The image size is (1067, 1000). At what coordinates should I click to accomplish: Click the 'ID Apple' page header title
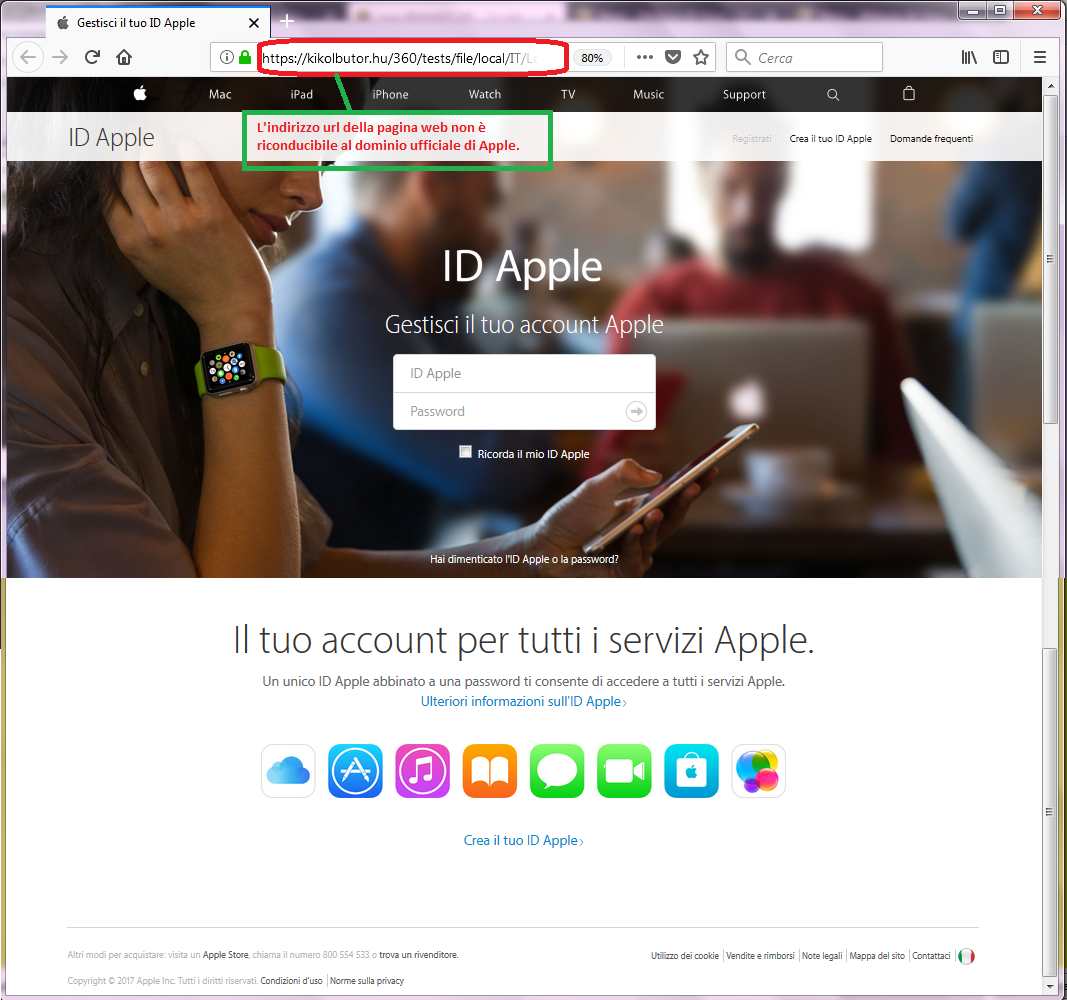[111, 137]
